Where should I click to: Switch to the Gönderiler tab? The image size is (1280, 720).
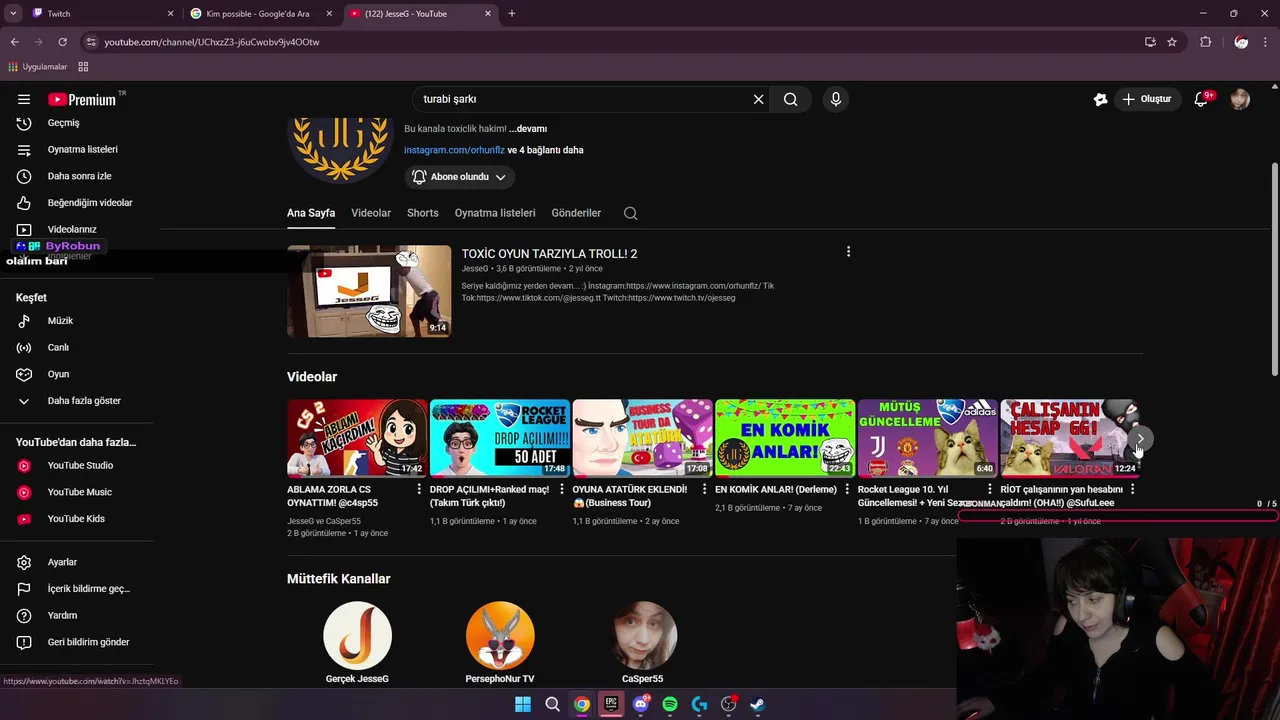coord(576,213)
